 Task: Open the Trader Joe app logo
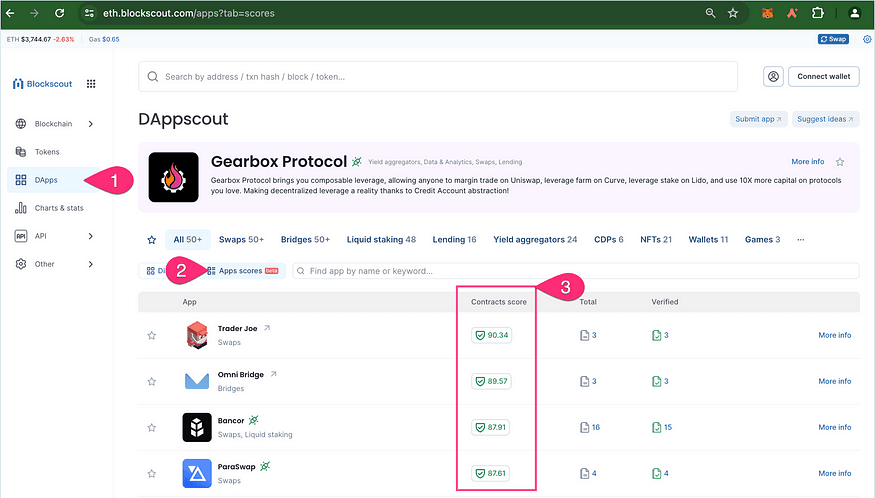coord(196,335)
